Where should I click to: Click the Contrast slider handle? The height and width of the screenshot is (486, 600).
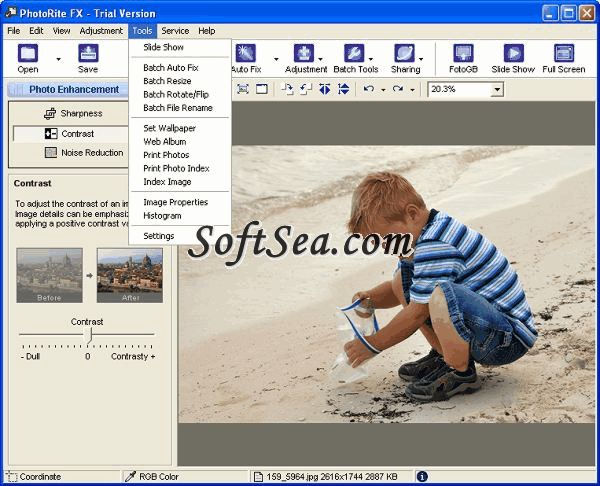coord(89,336)
